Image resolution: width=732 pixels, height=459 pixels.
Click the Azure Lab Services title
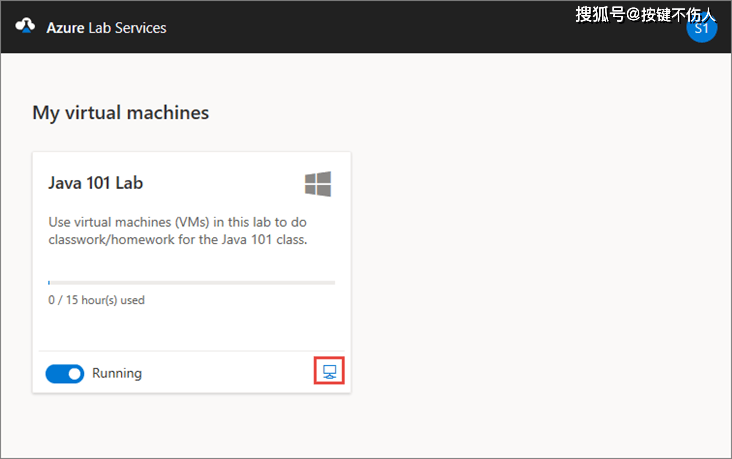pos(106,27)
